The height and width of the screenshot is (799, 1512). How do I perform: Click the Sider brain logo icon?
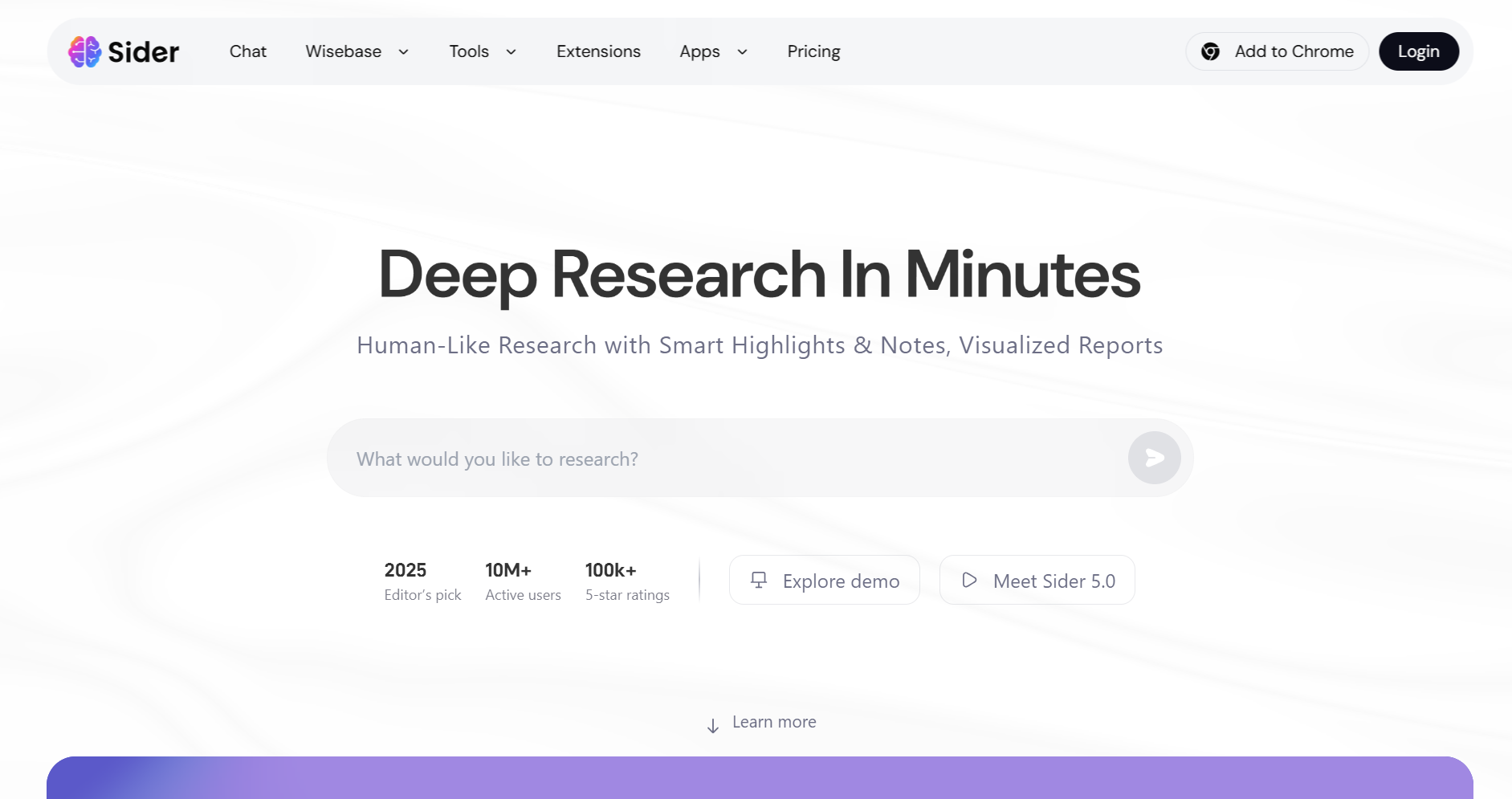[x=84, y=51]
